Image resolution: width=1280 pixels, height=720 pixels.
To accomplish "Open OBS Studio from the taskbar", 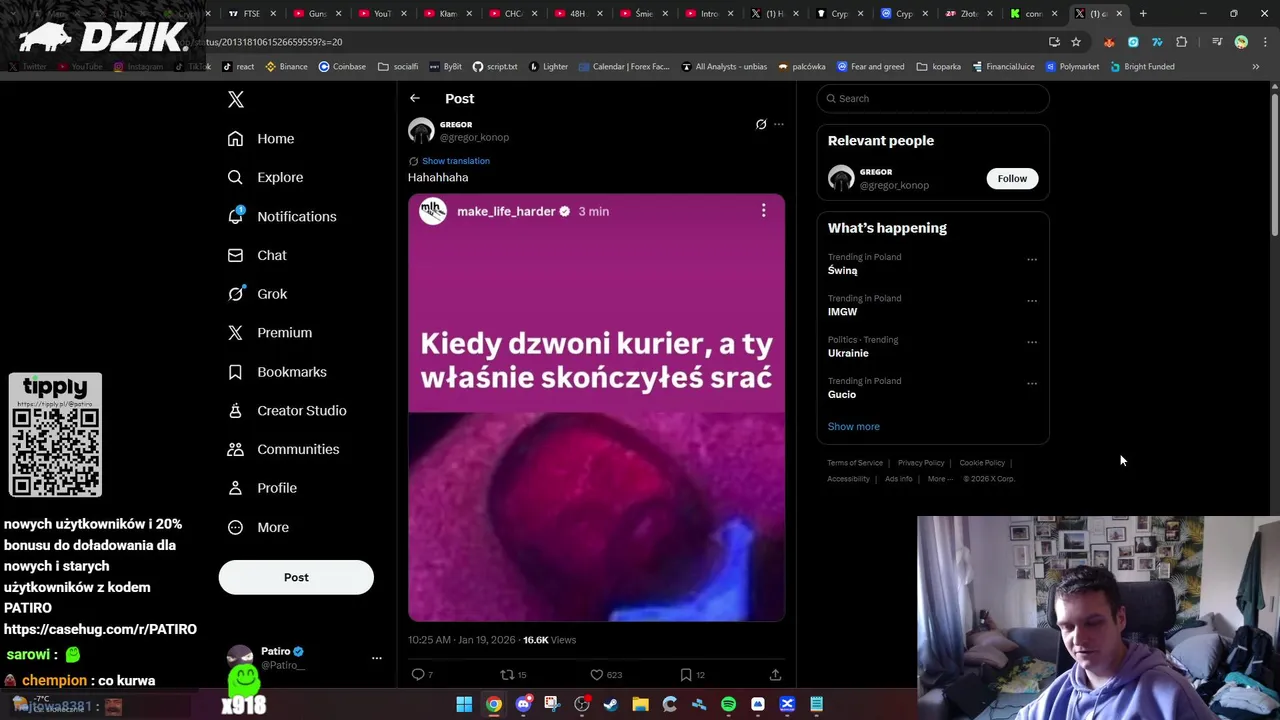I will tap(582, 705).
